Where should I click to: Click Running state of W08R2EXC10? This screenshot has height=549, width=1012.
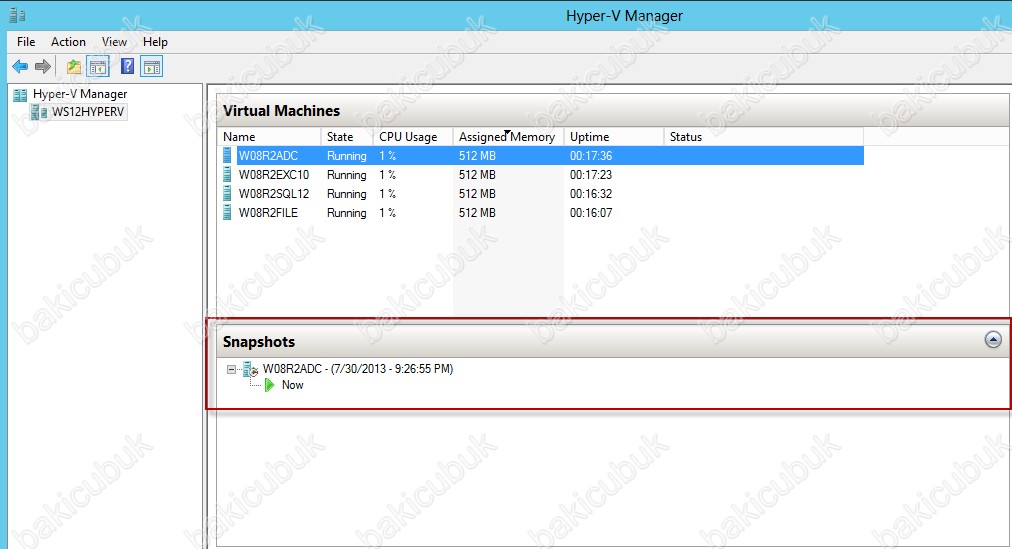(x=347, y=175)
